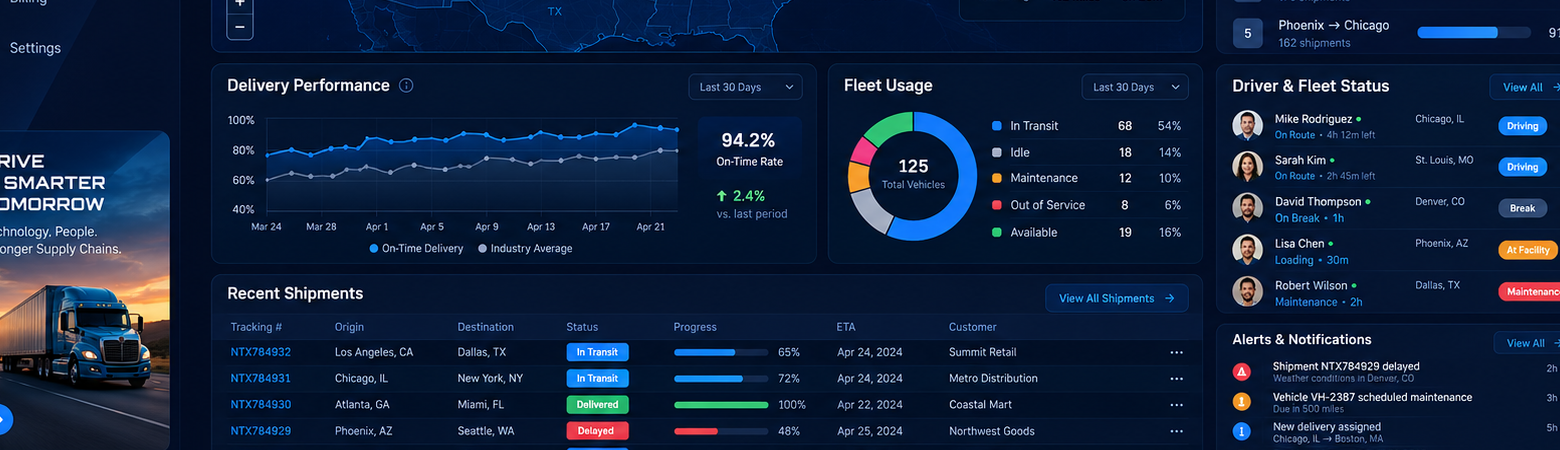Click the Out of Service legend dot
The width and height of the screenshot is (1560, 450).
[x=996, y=205]
